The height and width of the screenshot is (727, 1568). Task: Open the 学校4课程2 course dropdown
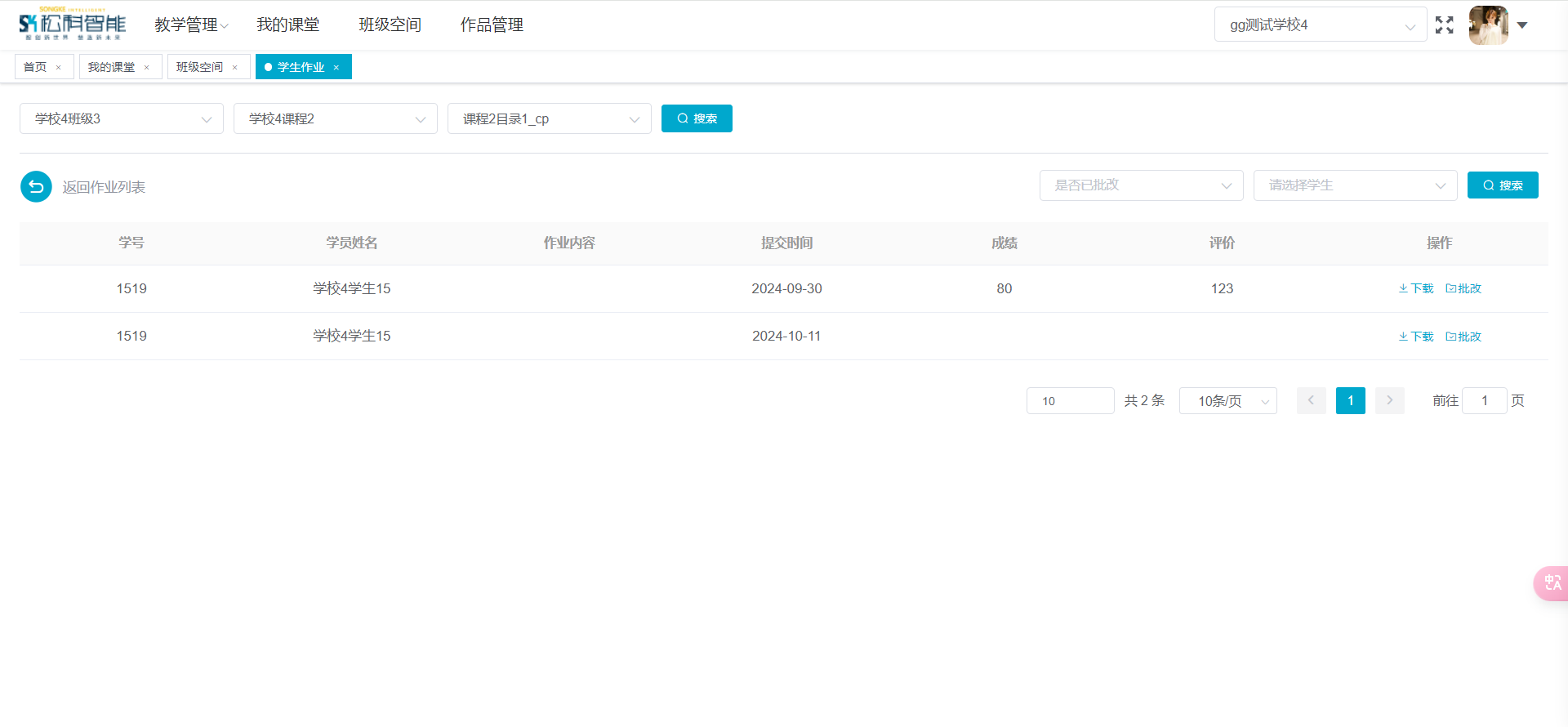[x=336, y=119]
